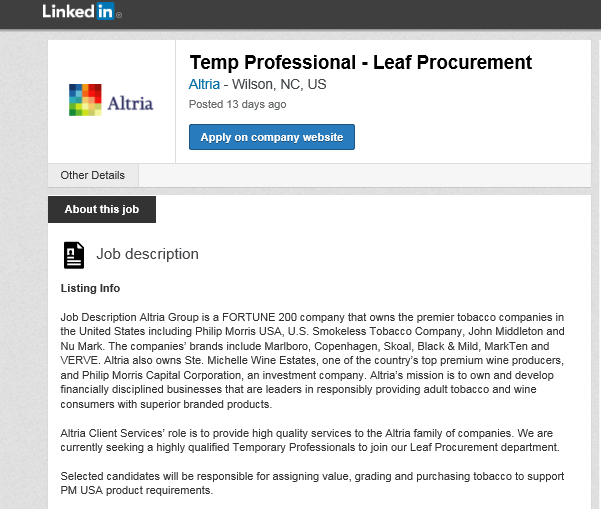Click the Job description heading text
601x509 pixels.
(147, 254)
